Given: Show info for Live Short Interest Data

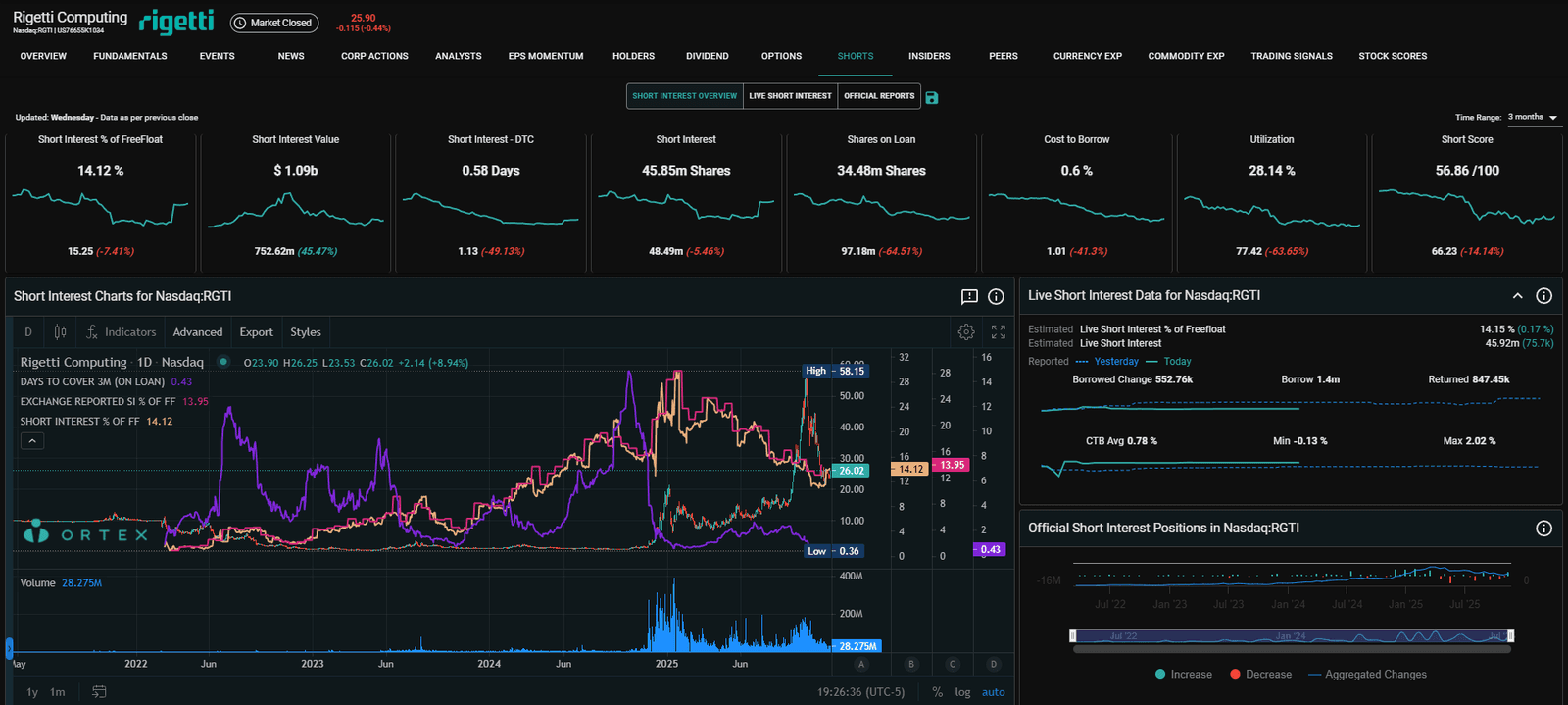Looking at the screenshot, I should (1543, 296).
